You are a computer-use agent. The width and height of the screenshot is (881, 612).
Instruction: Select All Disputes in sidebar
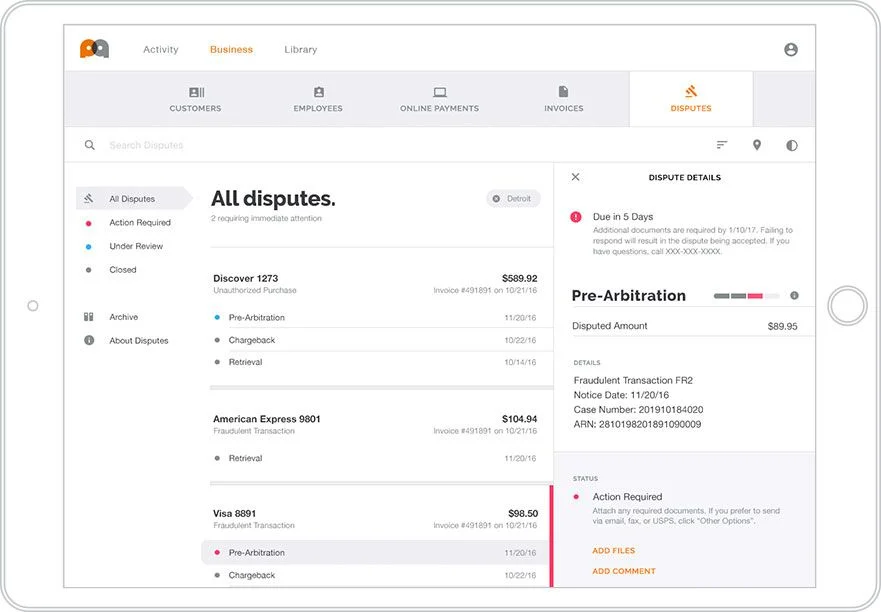[x=134, y=198]
